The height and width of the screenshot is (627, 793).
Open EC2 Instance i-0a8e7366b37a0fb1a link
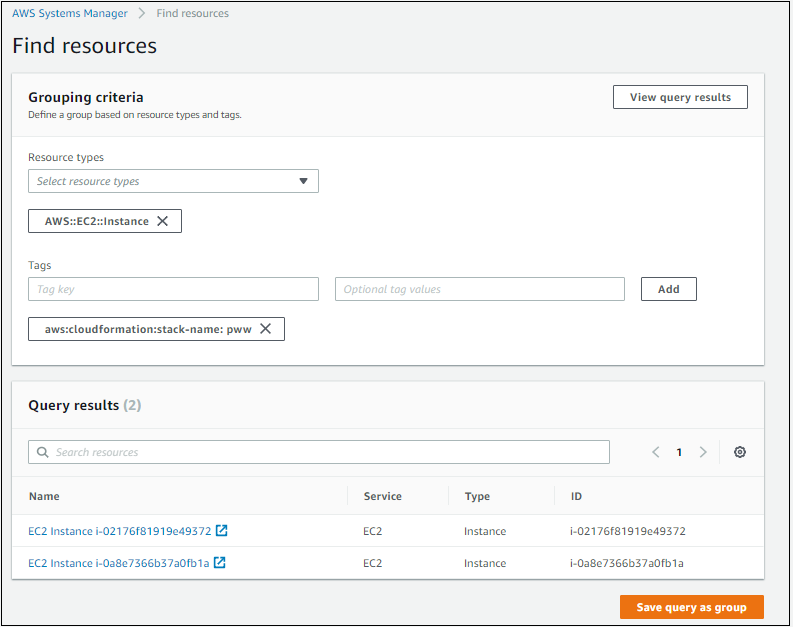119,563
